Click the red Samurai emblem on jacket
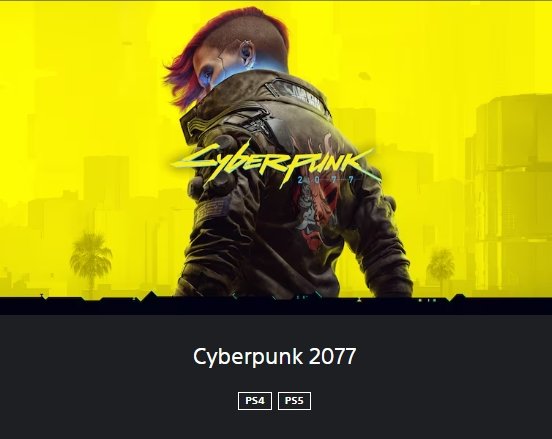Image resolution: width=552 pixels, height=439 pixels. point(317,211)
